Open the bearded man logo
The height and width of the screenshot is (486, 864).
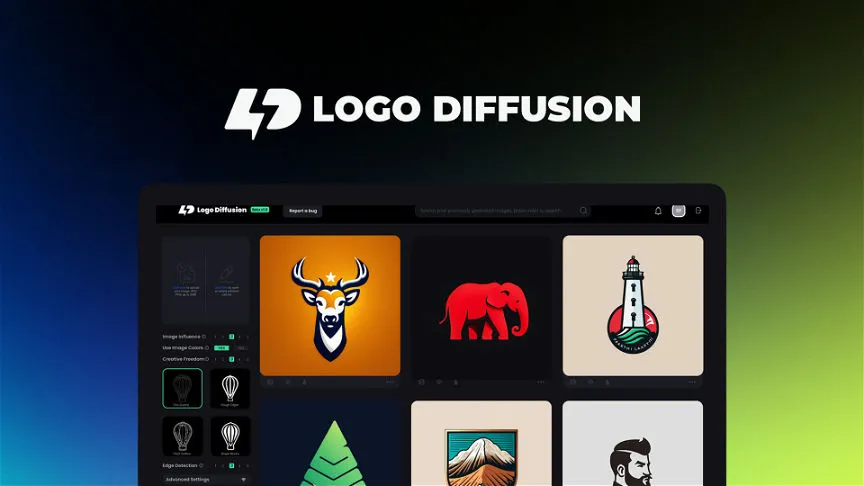point(633,444)
